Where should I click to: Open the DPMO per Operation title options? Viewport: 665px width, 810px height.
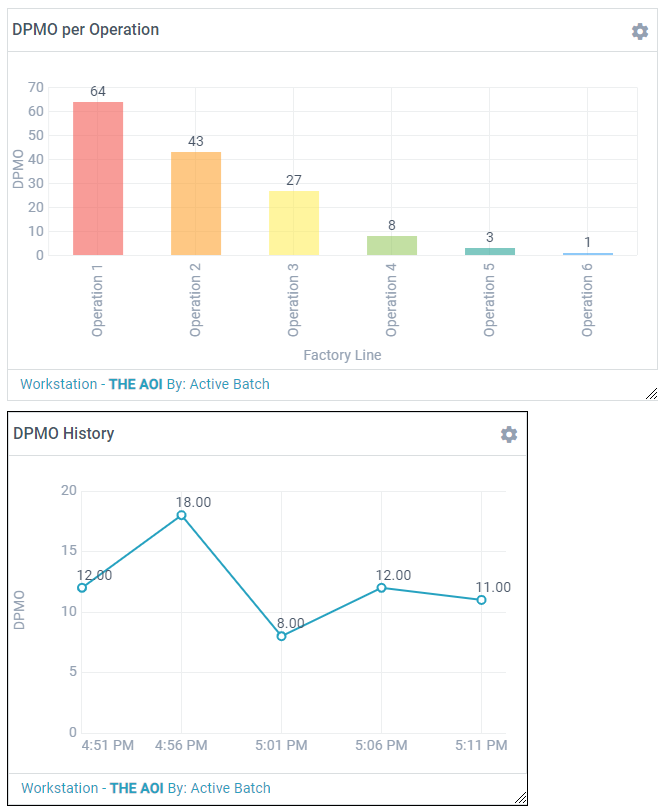pos(84,30)
